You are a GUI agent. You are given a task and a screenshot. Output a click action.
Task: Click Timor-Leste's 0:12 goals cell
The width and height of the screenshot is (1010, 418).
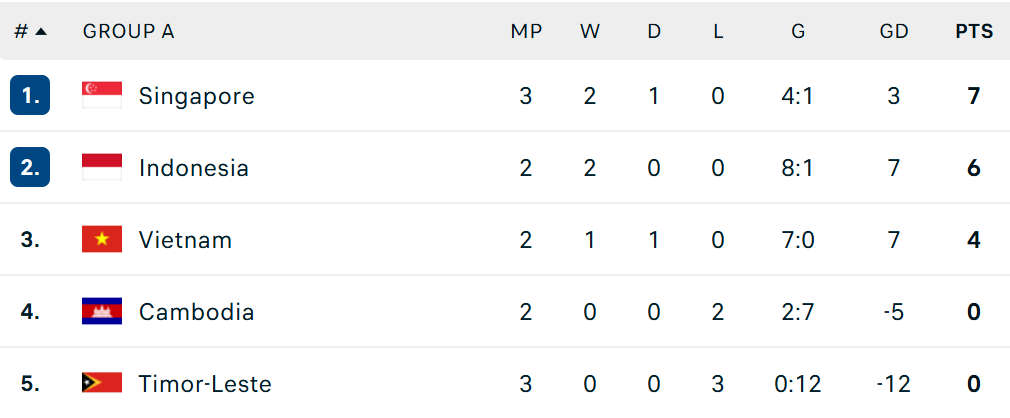[x=798, y=384]
